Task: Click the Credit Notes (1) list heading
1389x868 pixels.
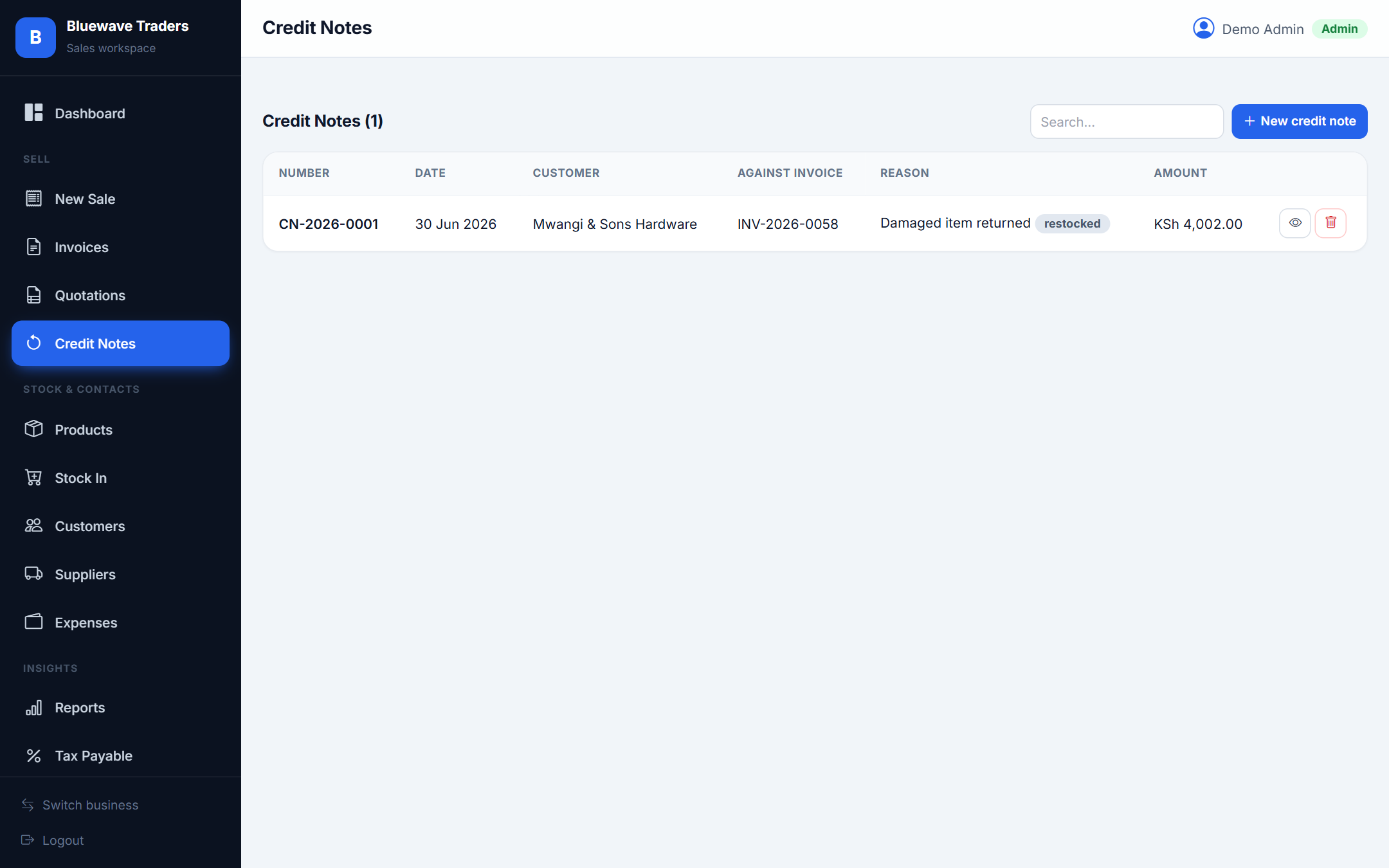Action: pos(323,121)
